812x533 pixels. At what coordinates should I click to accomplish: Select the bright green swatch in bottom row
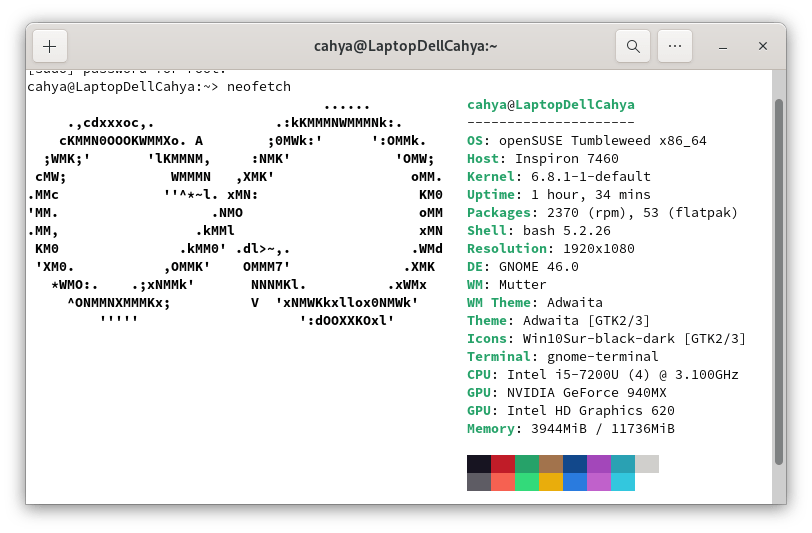(x=527, y=482)
